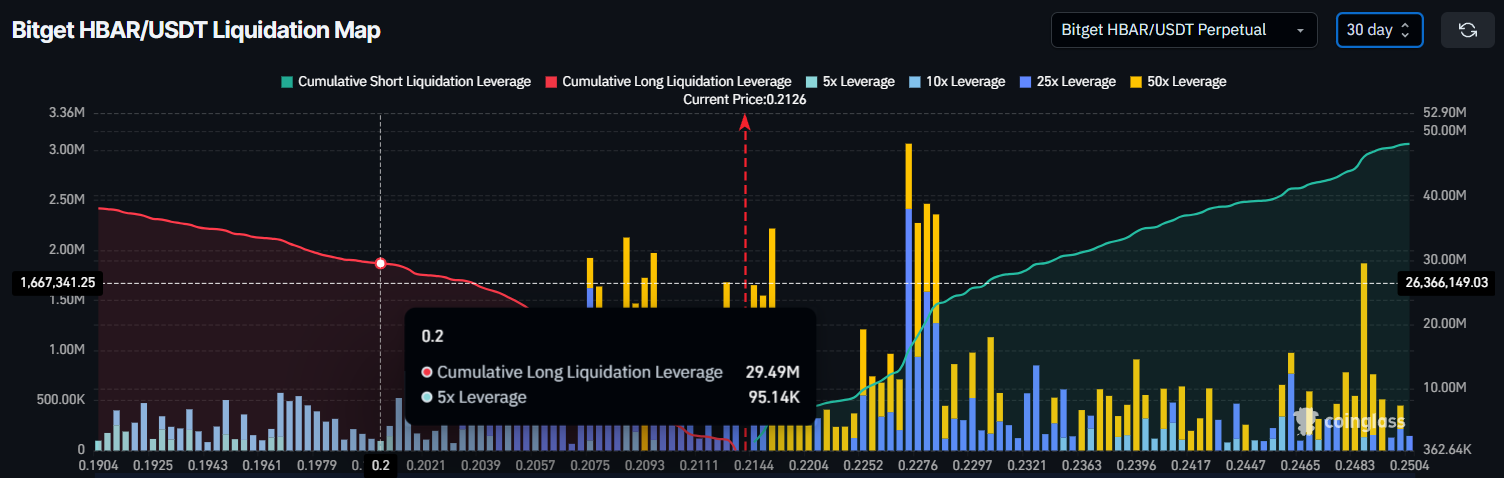Click the 40.00M right axis label
The width and height of the screenshot is (1504, 478).
tap(1443, 195)
